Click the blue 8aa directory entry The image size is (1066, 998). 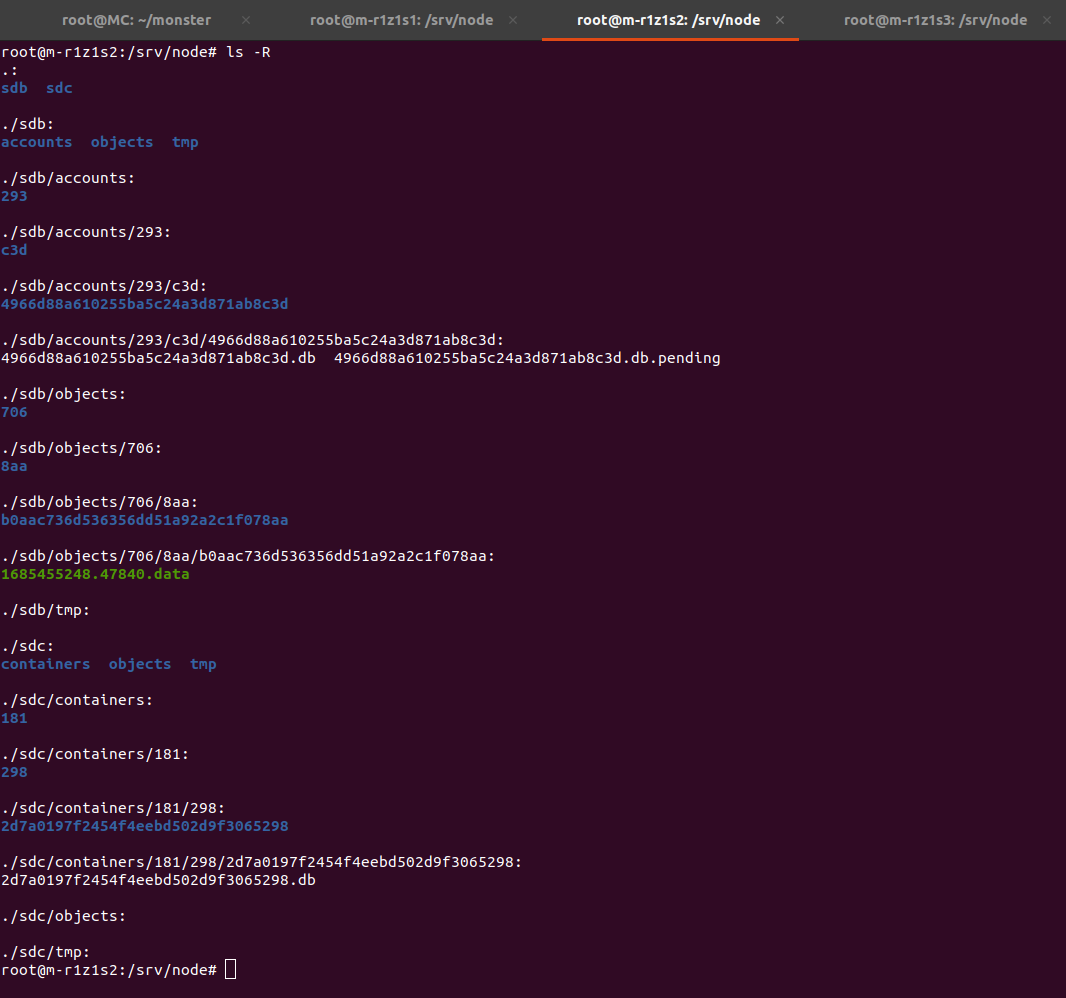[14, 466]
